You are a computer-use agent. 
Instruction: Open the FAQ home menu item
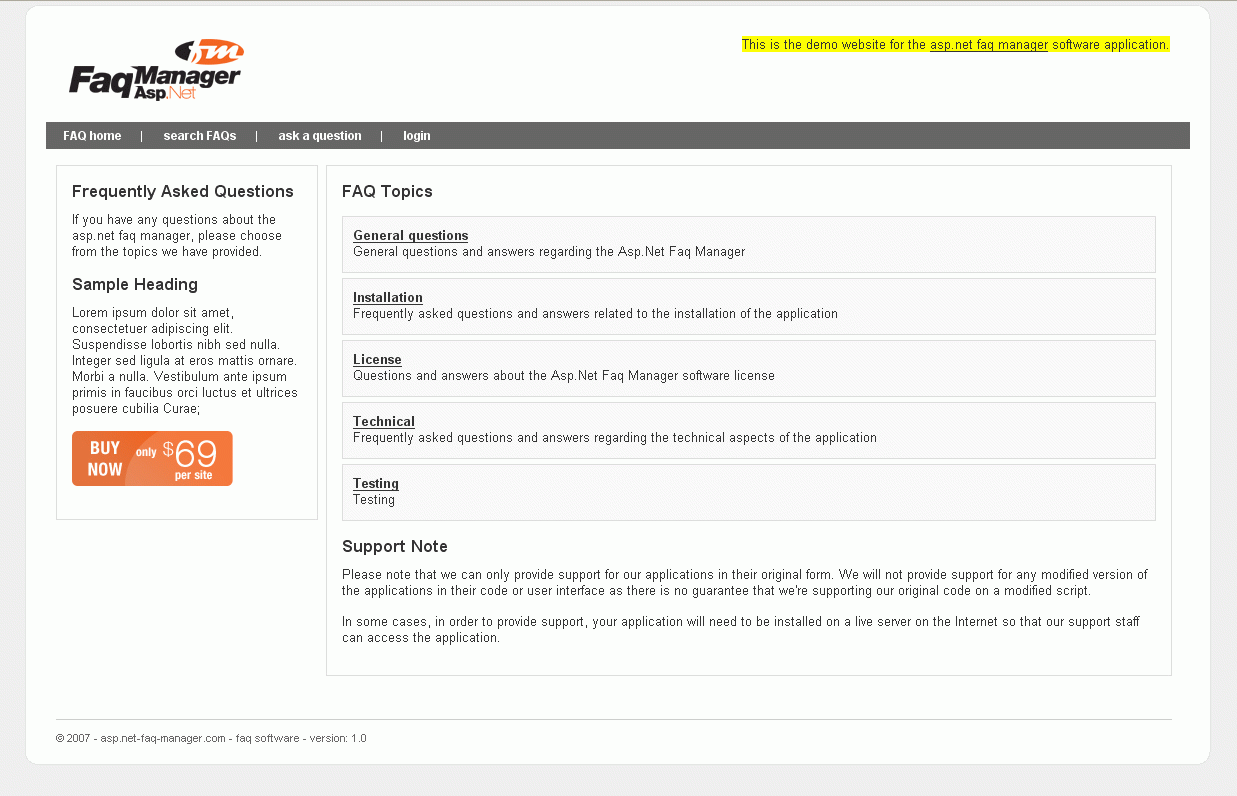[x=92, y=136]
